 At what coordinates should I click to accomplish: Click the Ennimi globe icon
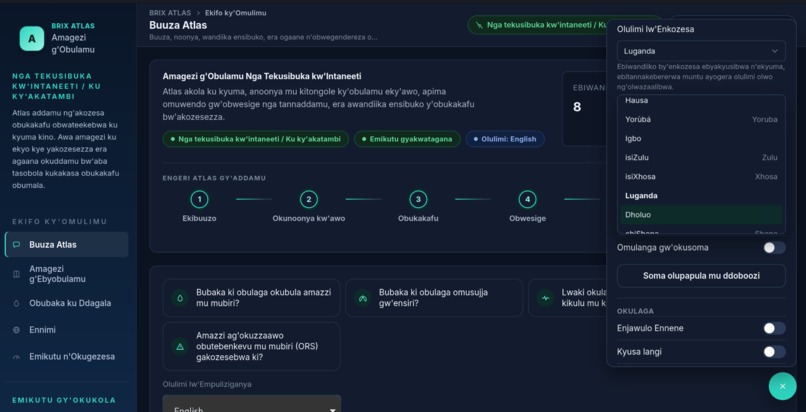(x=16, y=330)
